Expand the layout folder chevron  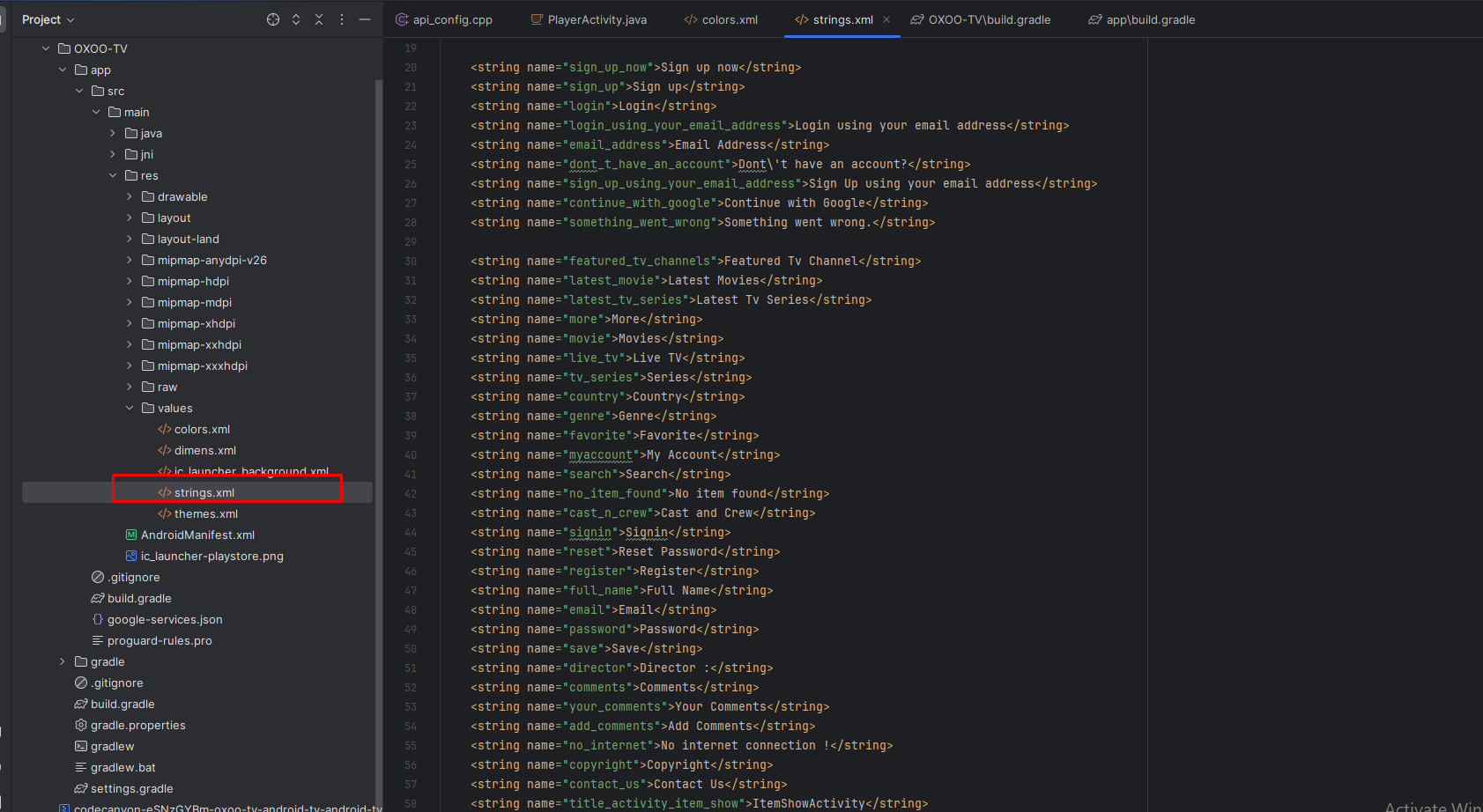coord(130,218)
